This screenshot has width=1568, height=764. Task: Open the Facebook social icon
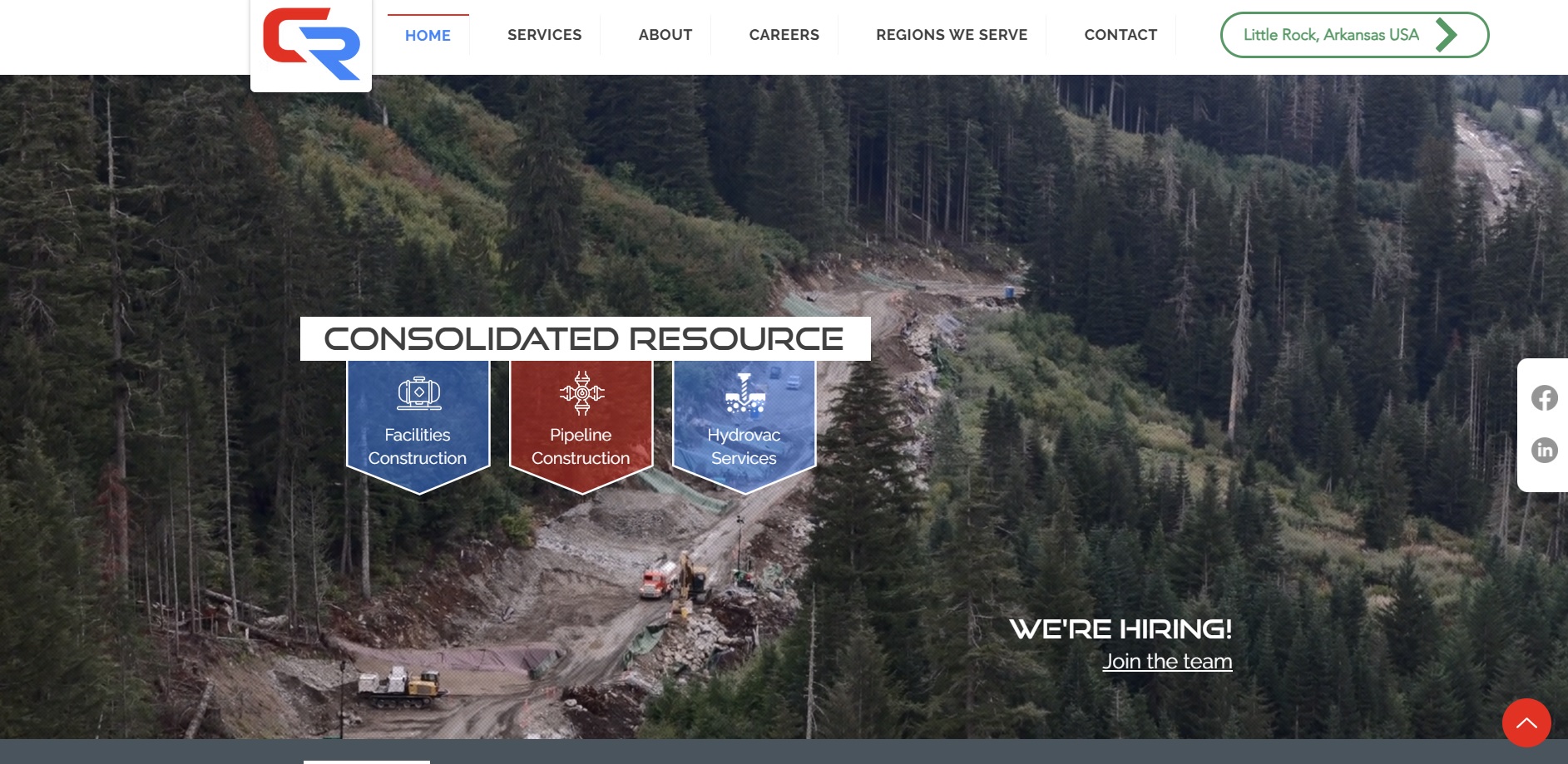tap(1545, 398)
